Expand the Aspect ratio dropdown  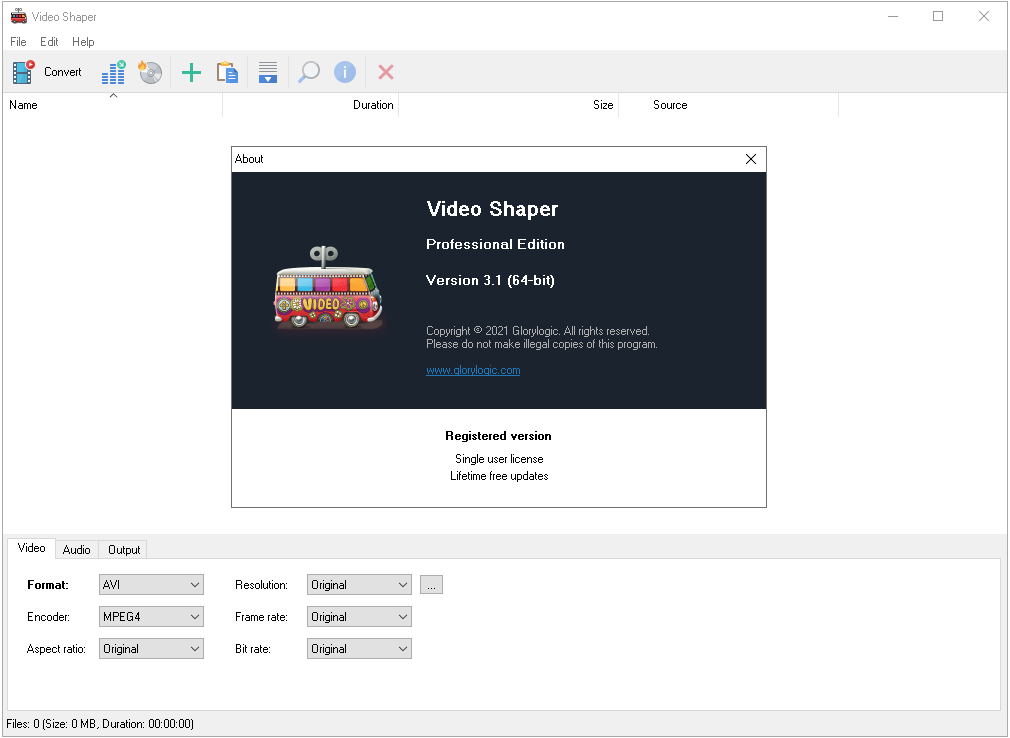coord(151,649)
